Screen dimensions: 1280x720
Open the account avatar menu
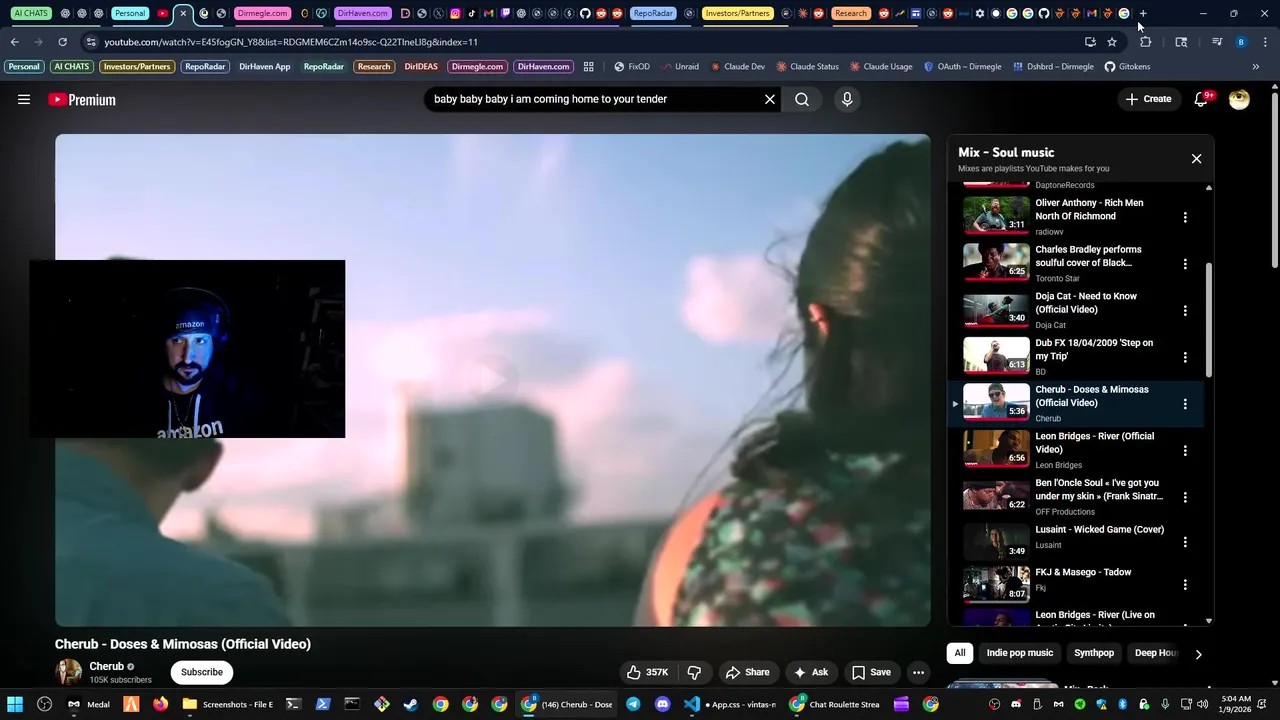click(x=1239, y=99)
